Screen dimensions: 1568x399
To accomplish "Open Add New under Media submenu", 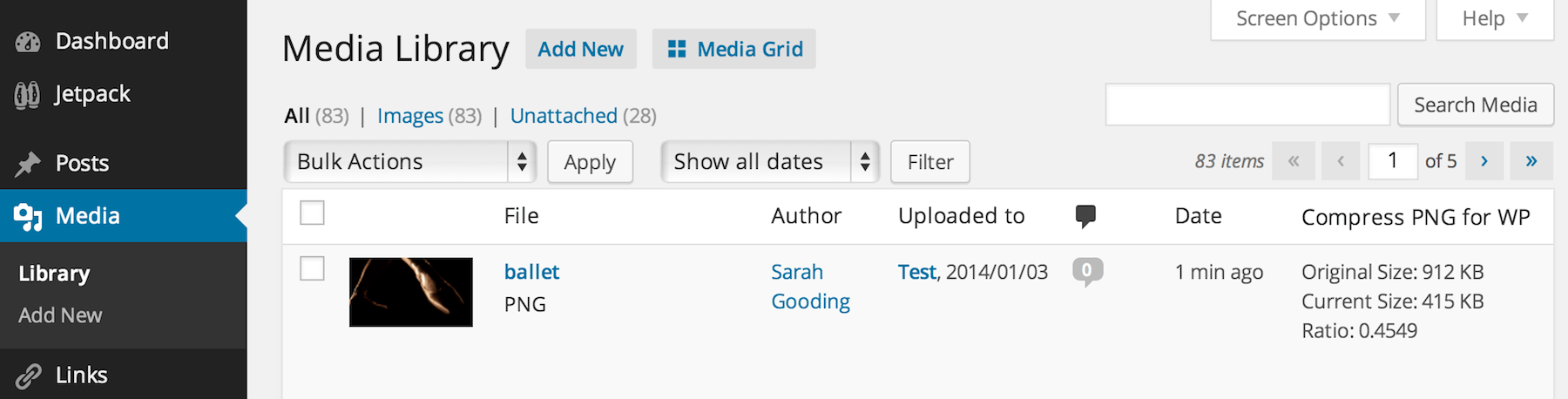I will point(60,315).
